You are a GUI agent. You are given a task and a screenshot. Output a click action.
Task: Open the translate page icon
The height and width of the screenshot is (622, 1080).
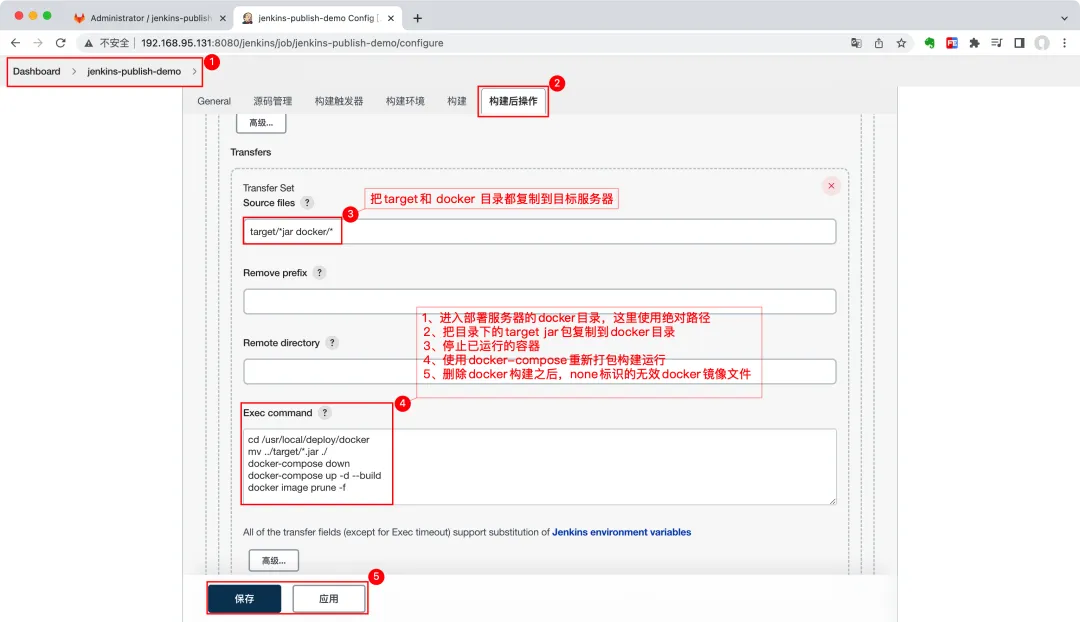856,43
